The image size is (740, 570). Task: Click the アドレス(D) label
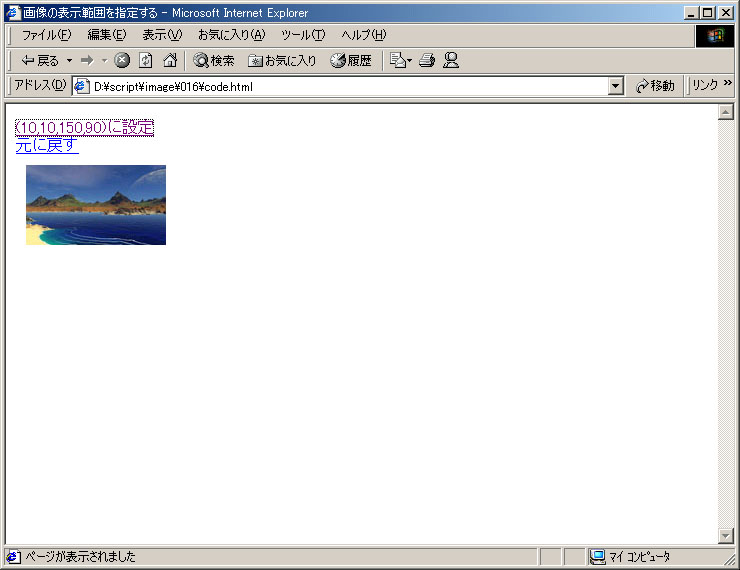pos(40,85)
